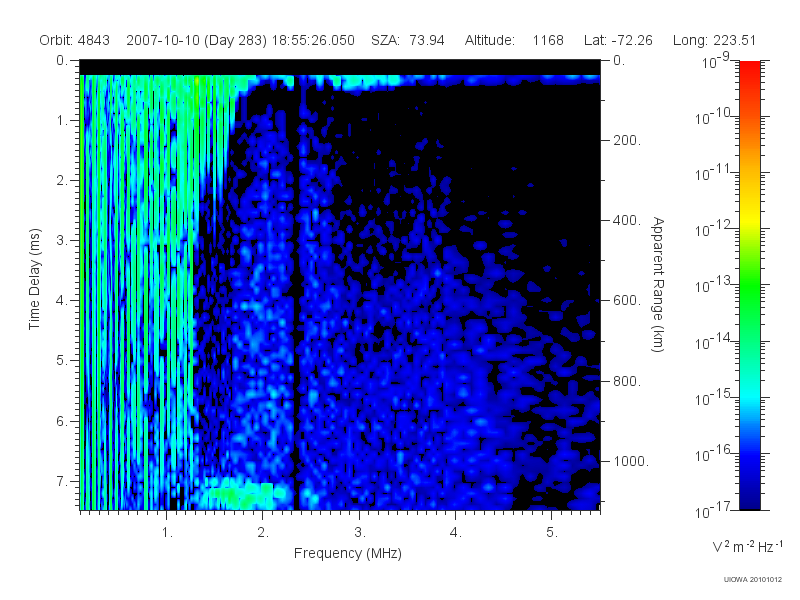Click the '10-9' colorbar tick label
This screenshot has width=800, height=600.
716,61
